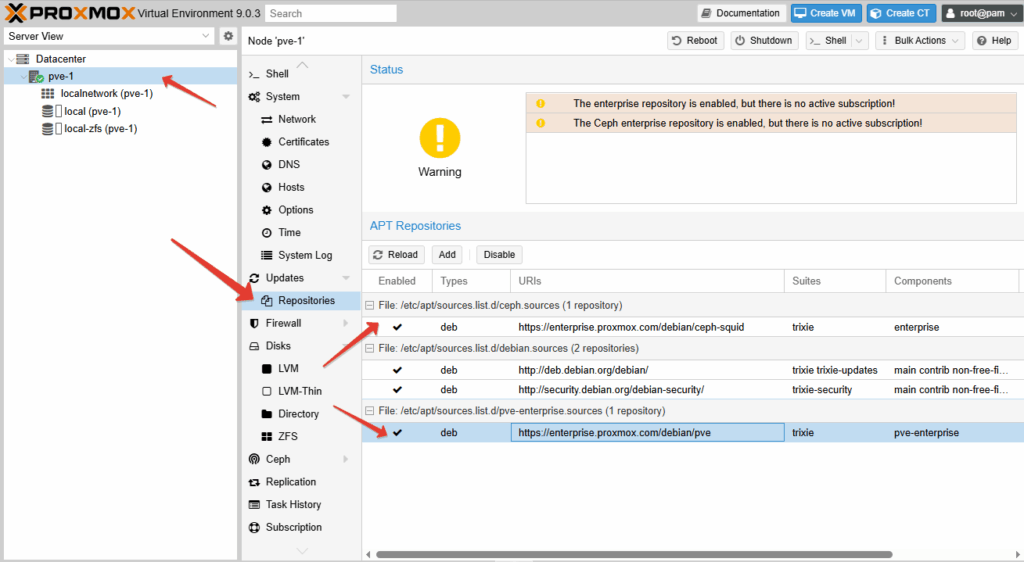Viewport: 1024px width, 562px height.
Task: Click the Network arrows icon
Action: pyautogui.click(x=266, y=119)
